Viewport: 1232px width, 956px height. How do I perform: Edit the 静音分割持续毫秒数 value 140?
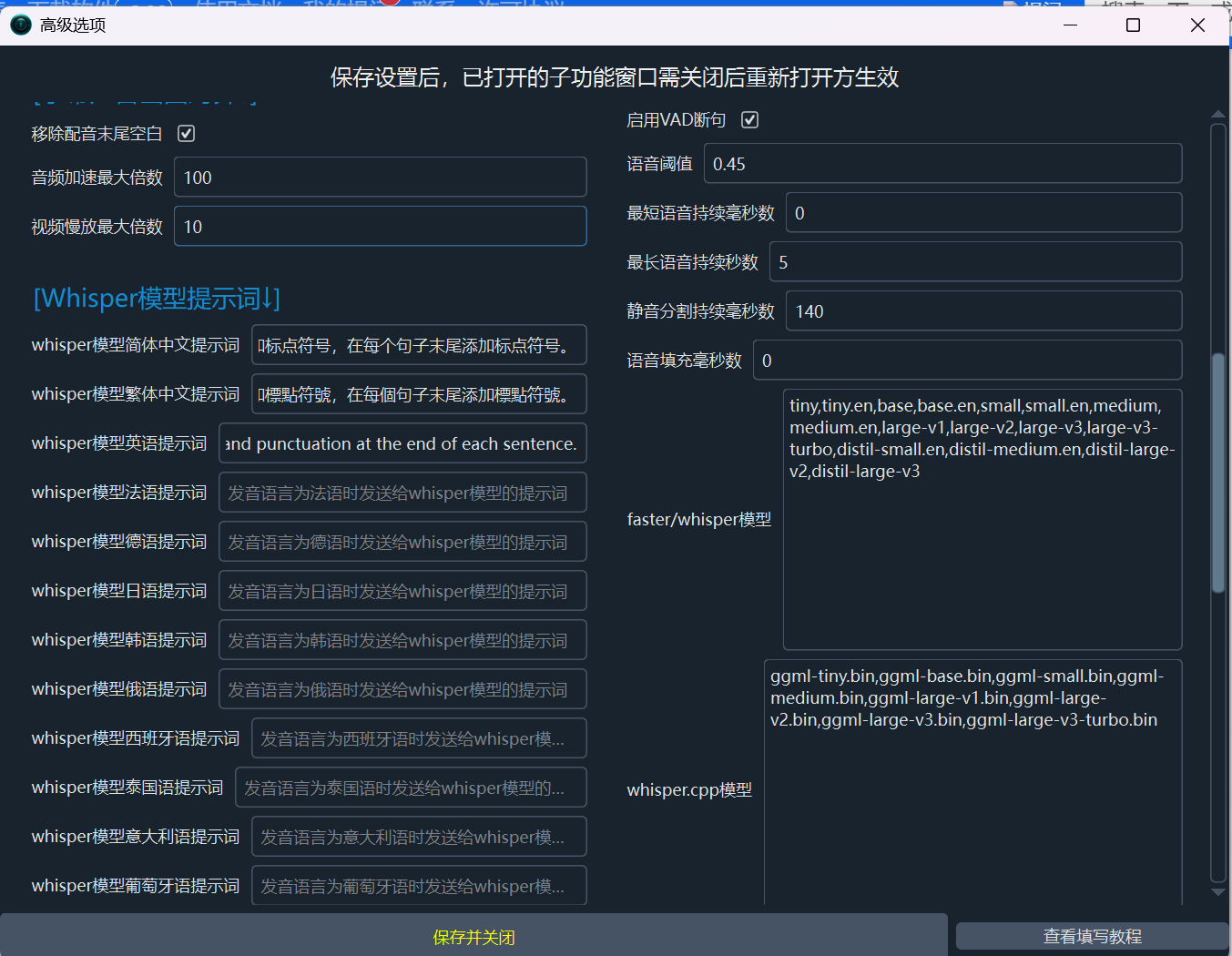[x=983, y=311]
